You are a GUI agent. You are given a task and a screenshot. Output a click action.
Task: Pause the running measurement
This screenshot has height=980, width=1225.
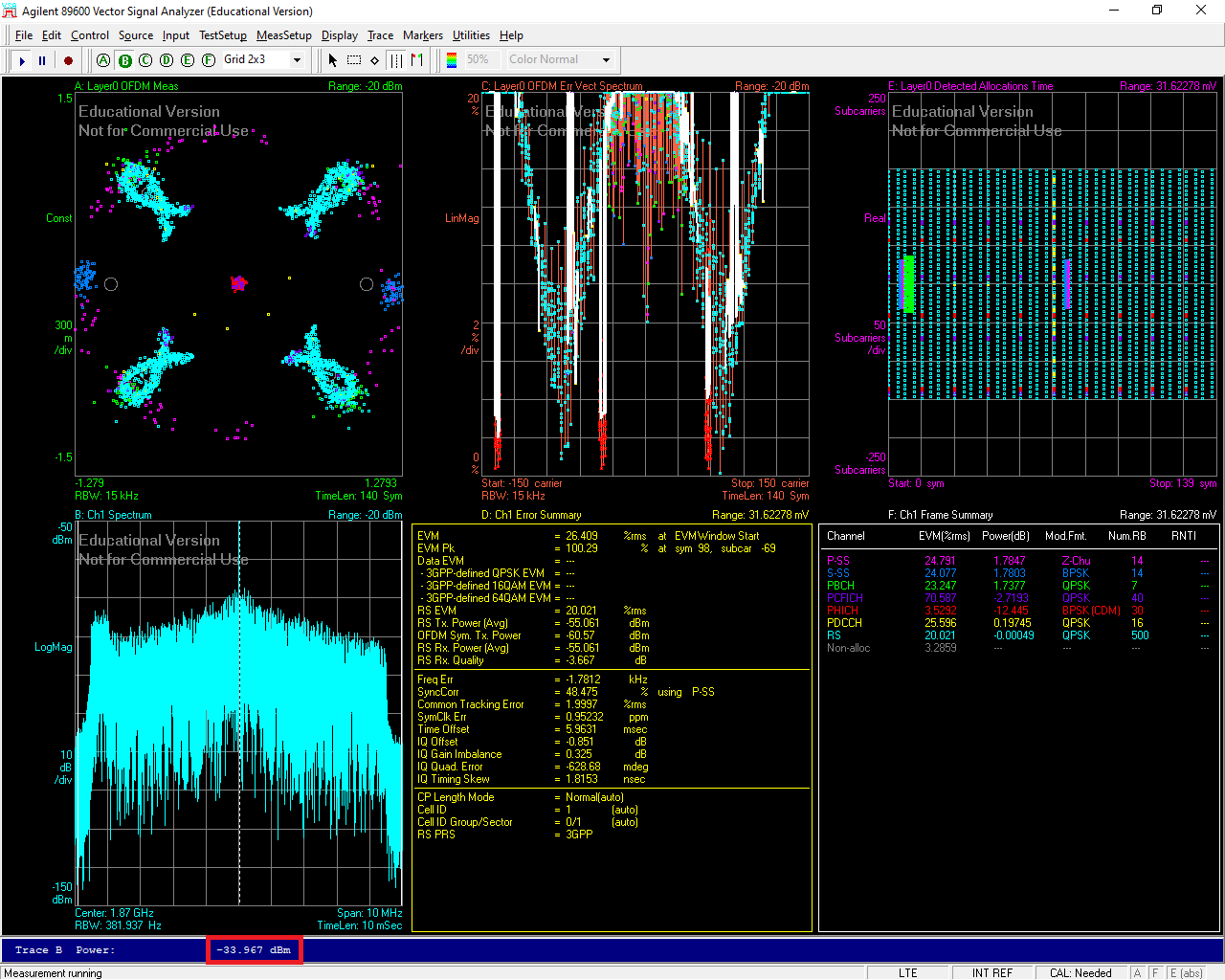coord(42,60)
